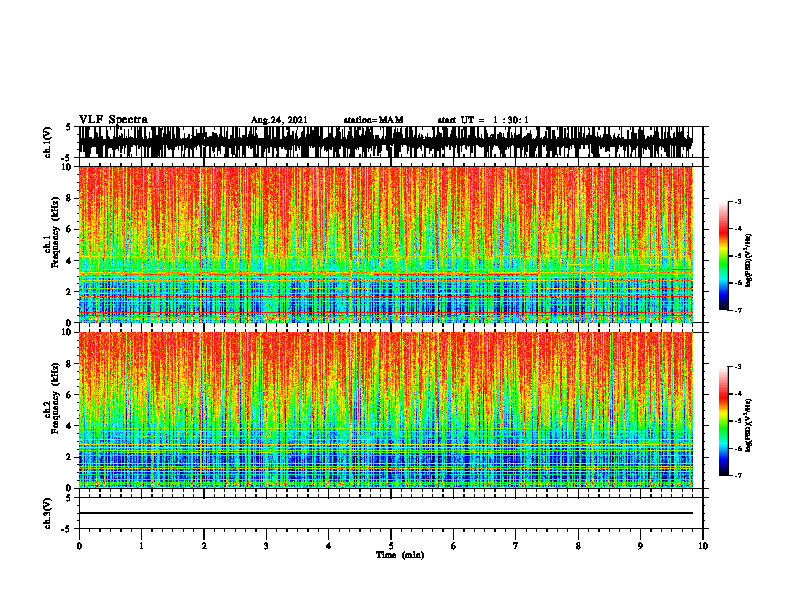The image size is (792, 612).
Task: Click the "7" tick on the time axis
Action: (x=516, y=546)
